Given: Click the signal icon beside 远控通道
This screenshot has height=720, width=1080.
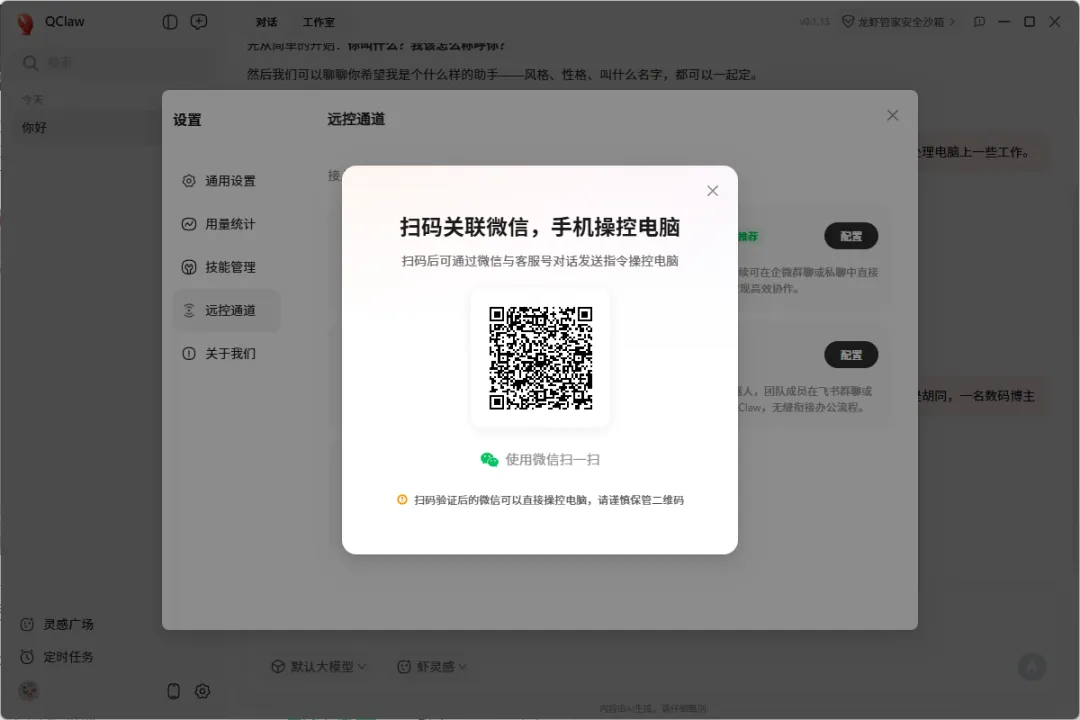Looking at the screenshot, I should (189, 311).
